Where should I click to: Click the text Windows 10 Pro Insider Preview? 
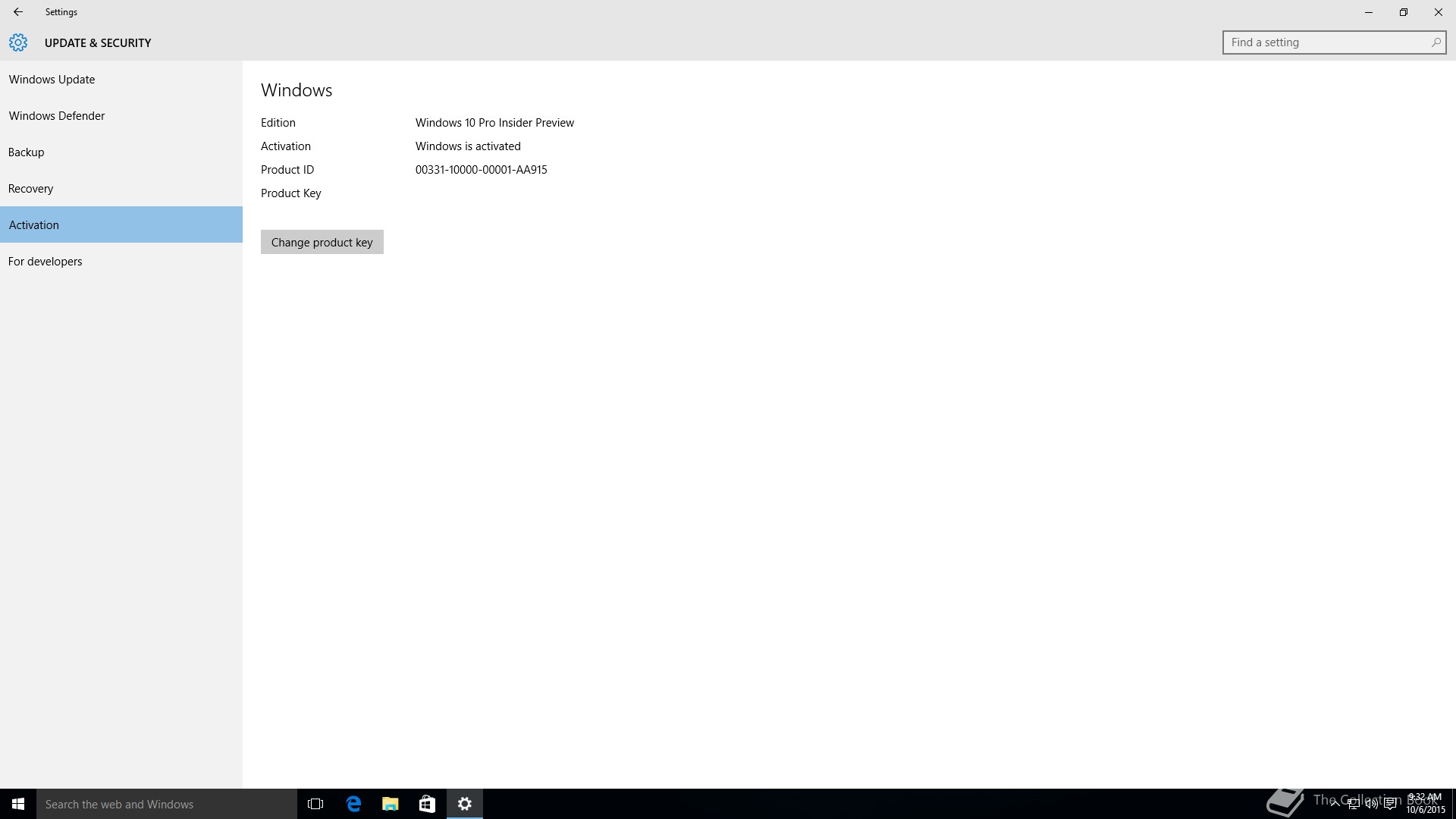coord(494,123)
